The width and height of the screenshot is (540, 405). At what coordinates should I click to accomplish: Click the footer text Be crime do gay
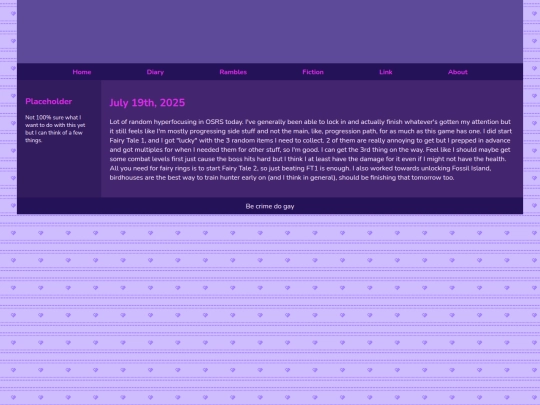(x=270, y=206)
